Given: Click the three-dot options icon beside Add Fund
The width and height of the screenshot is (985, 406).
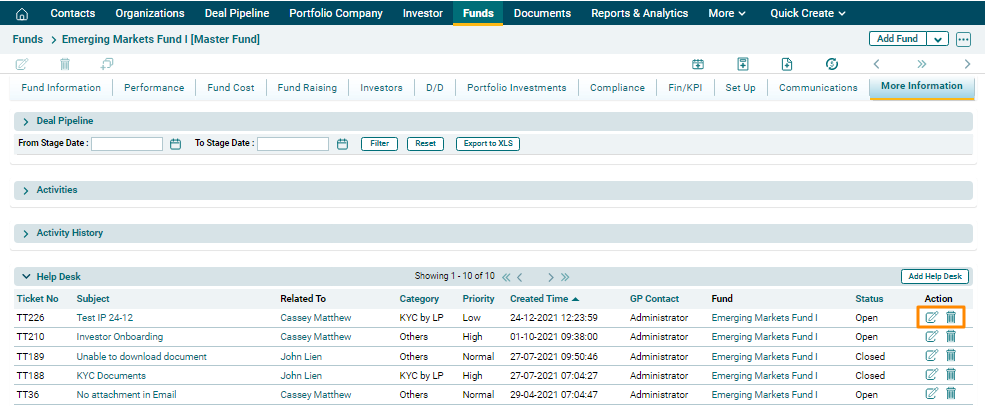Looking at the screenshot, I should pos(963,39).
